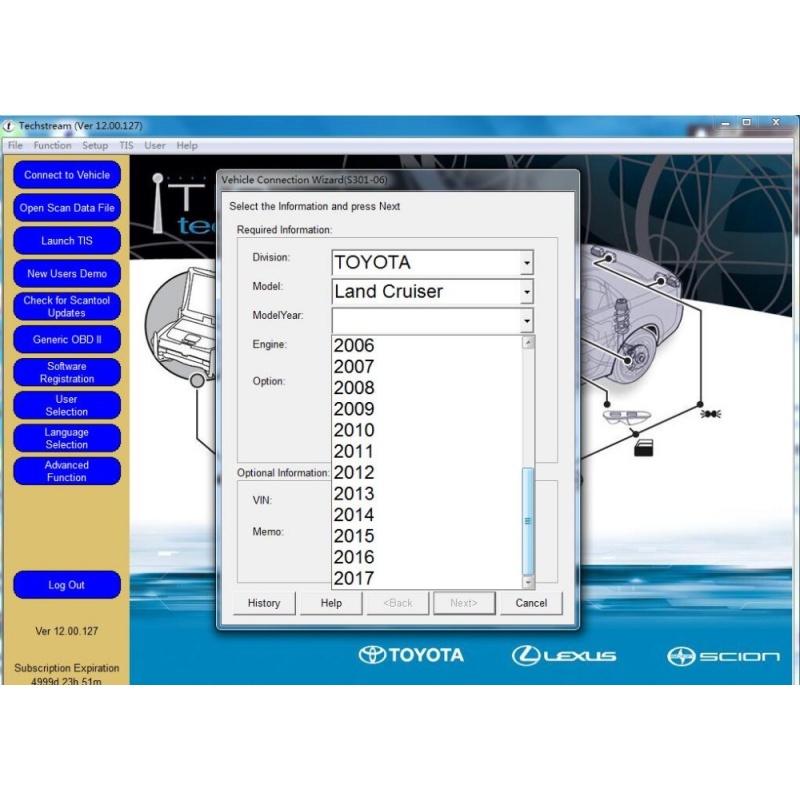Select 2008 in the ModelYear list
Screen dimensions: 800x800
click(x=427, y=388)
